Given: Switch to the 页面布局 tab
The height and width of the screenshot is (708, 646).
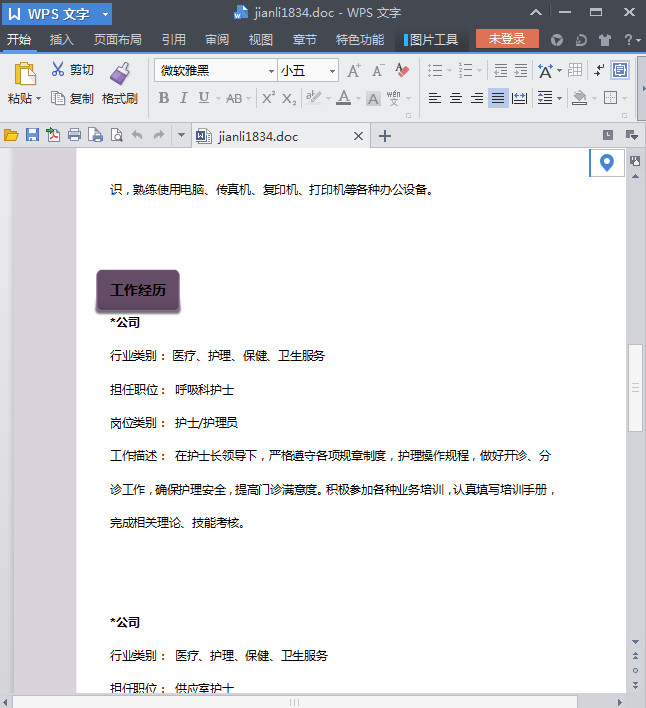Looking at the screenshot, I should click(118, 40).
